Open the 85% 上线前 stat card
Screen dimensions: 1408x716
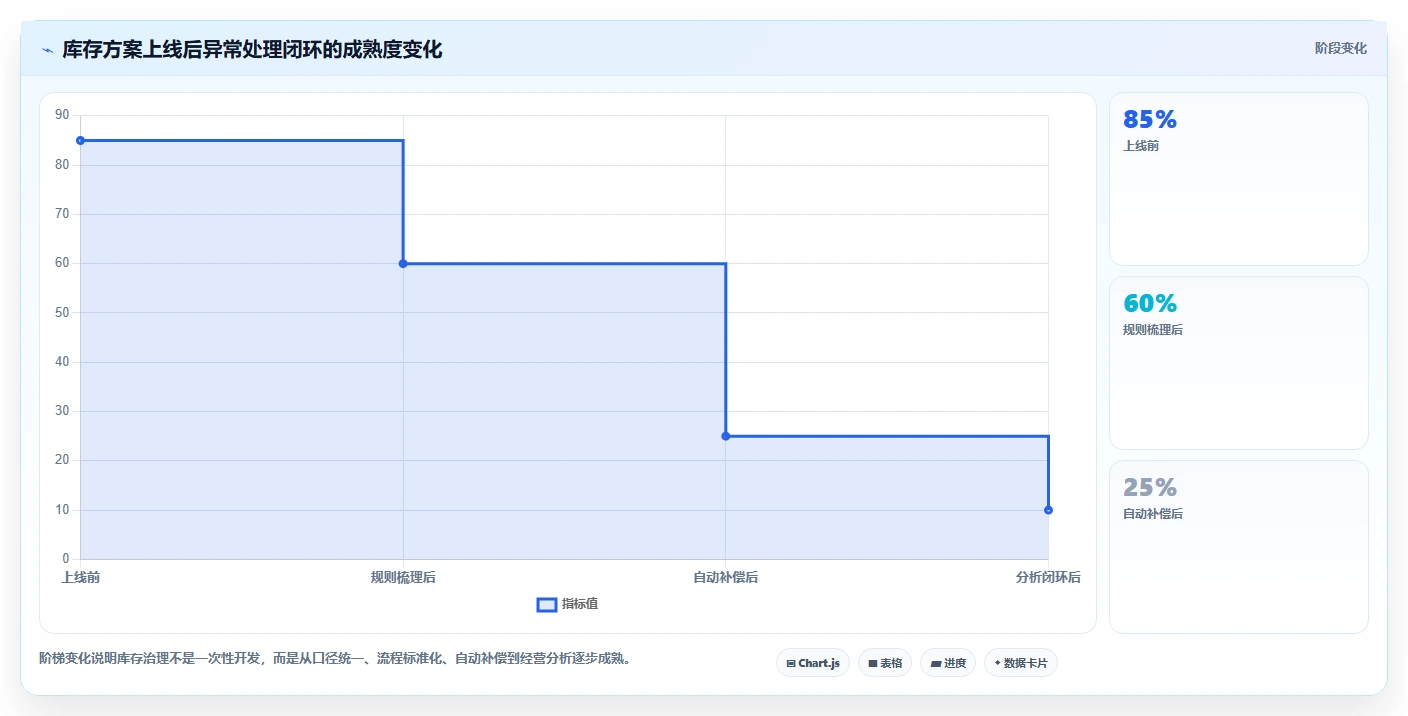pyautogui.click(x=1239, y=179)
